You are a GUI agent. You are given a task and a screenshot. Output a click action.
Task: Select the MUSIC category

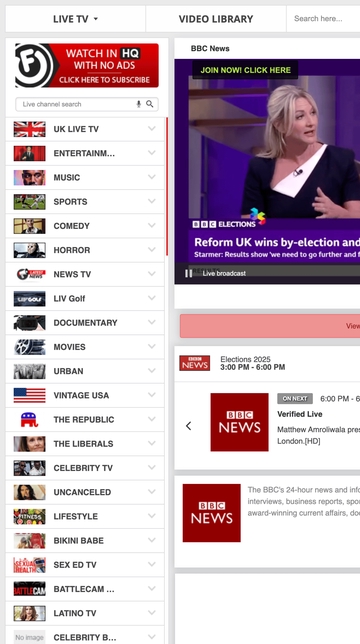click(x=85, y=177)
